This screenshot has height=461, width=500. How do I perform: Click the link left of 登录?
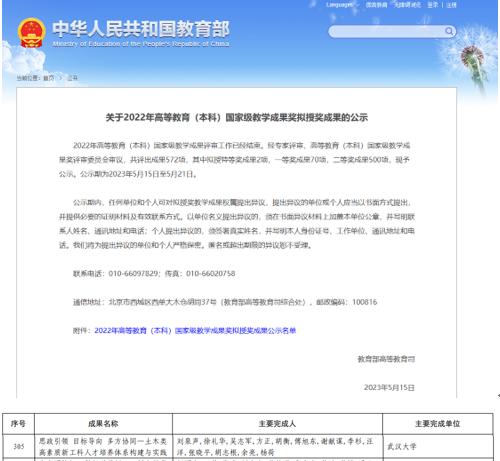[407, 5]
